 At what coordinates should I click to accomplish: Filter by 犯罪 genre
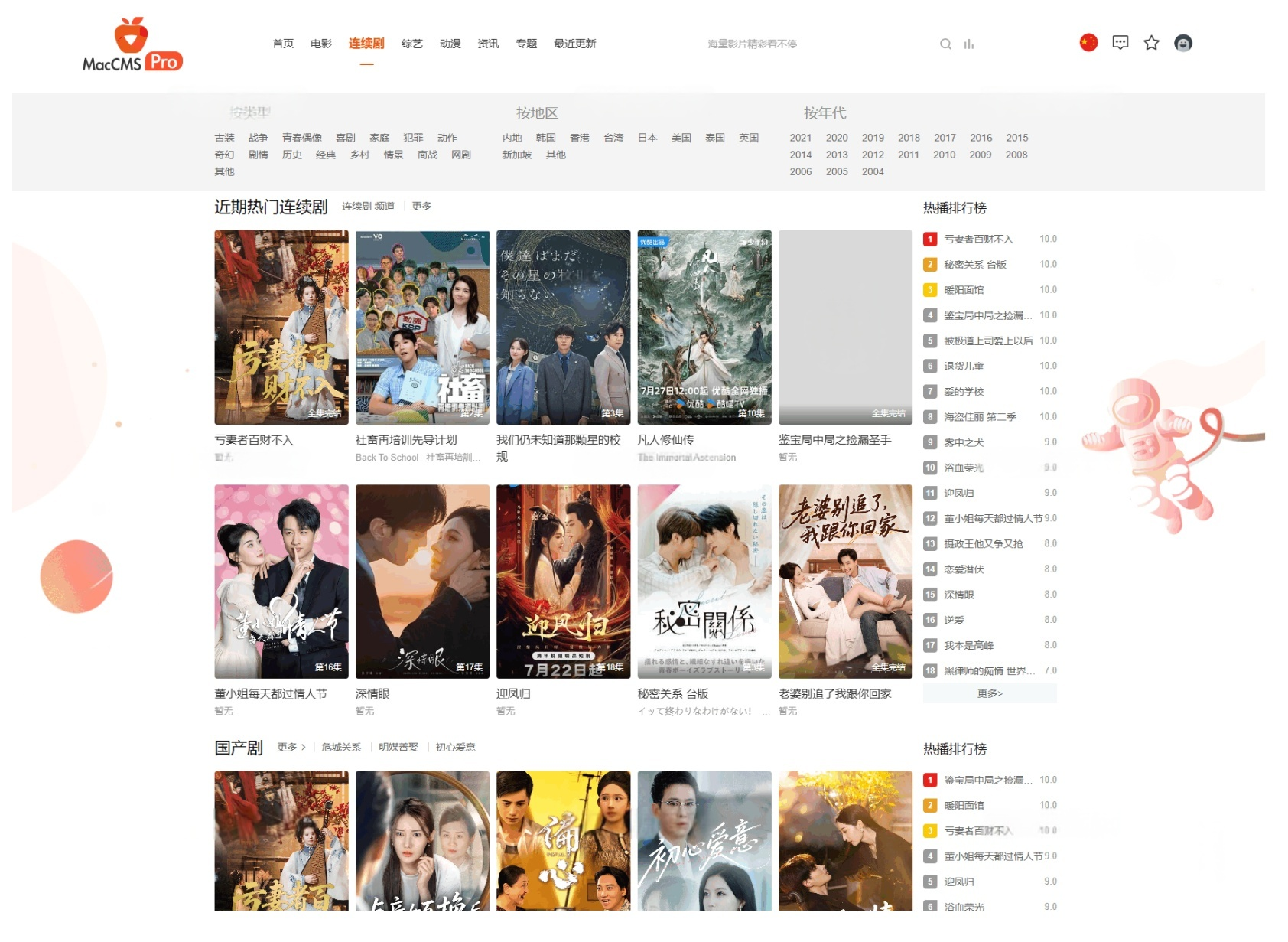tap(414, 138)
